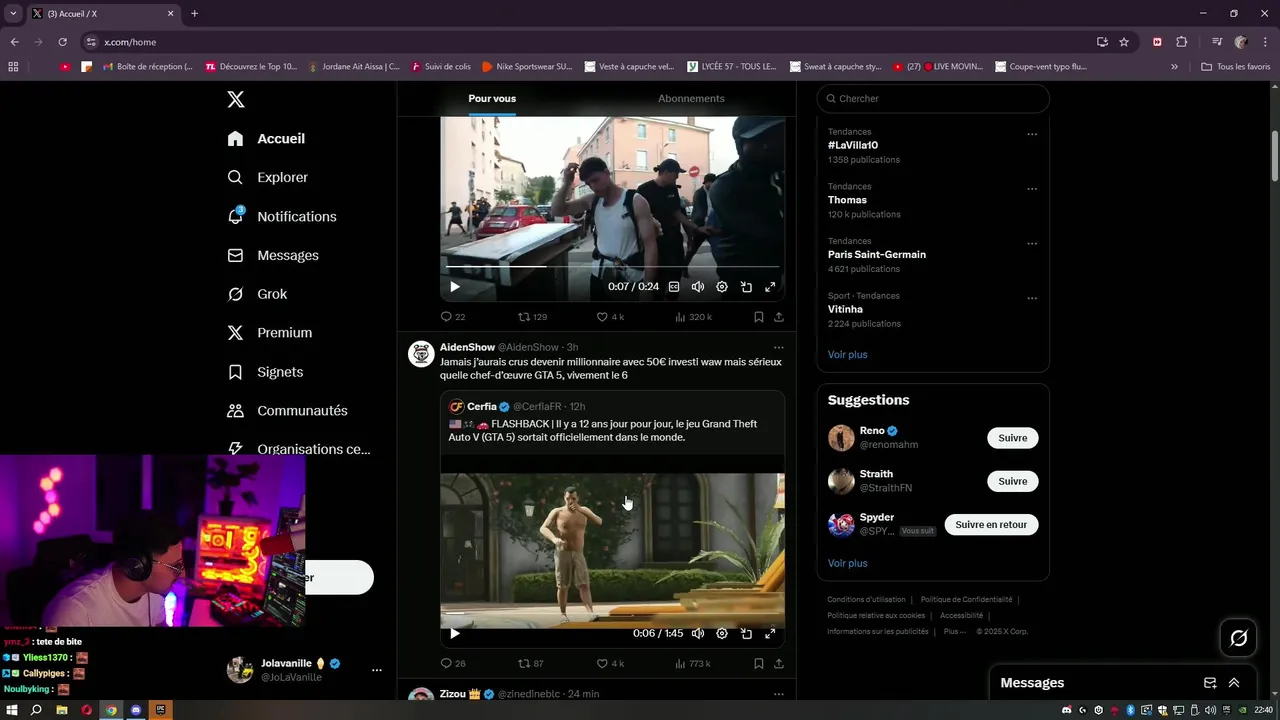Bookmark the post with 320 k views
Screen dimensions: 1280x720
click(x=759, y=317)
